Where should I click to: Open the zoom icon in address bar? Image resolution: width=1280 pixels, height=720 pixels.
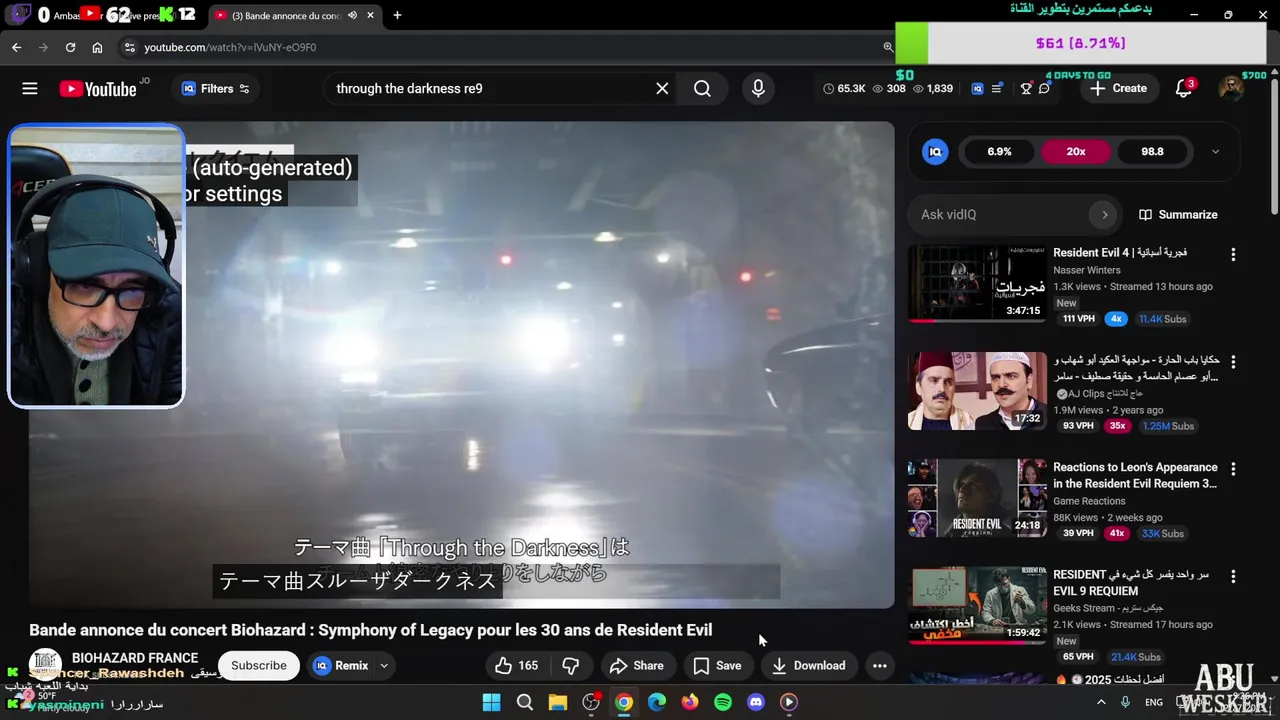tap(888, 47)
